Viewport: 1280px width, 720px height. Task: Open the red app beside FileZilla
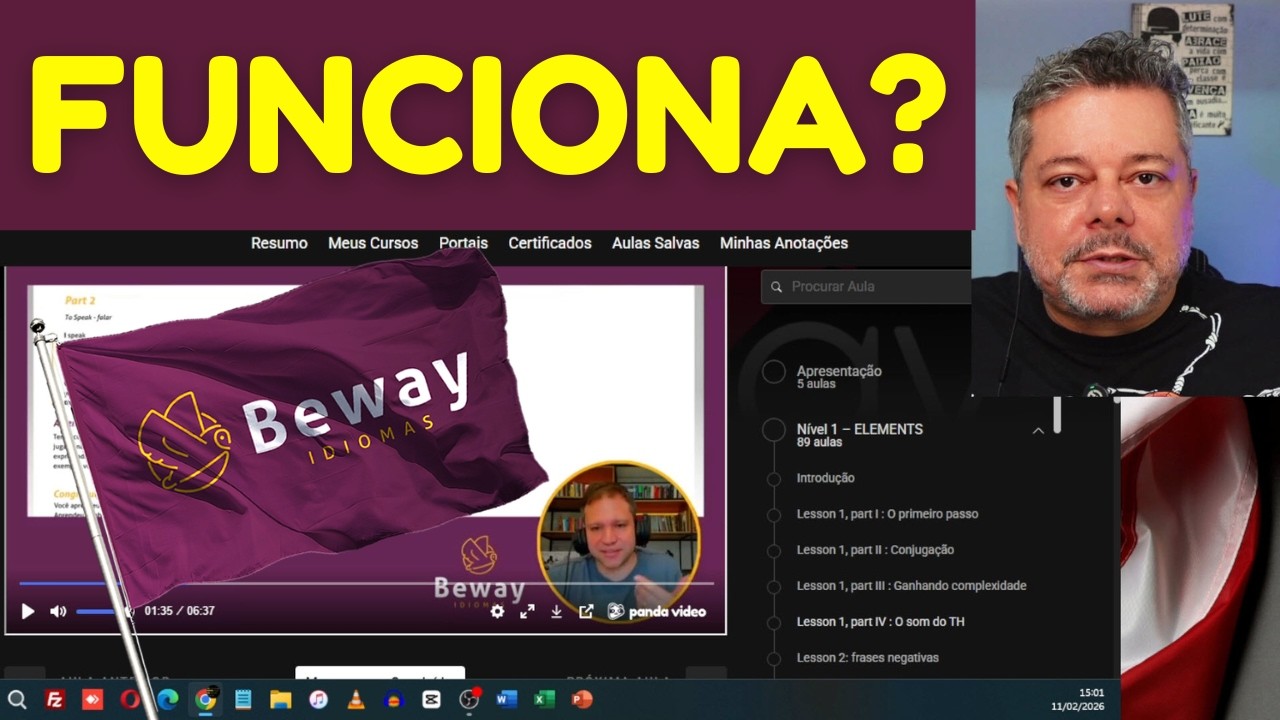click(x=92, y=699)
